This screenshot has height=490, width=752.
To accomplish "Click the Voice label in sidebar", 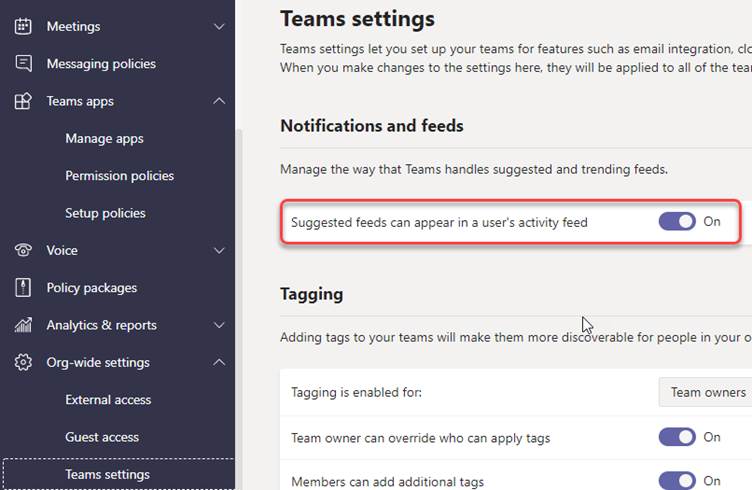I will click(x=62, y=250).
